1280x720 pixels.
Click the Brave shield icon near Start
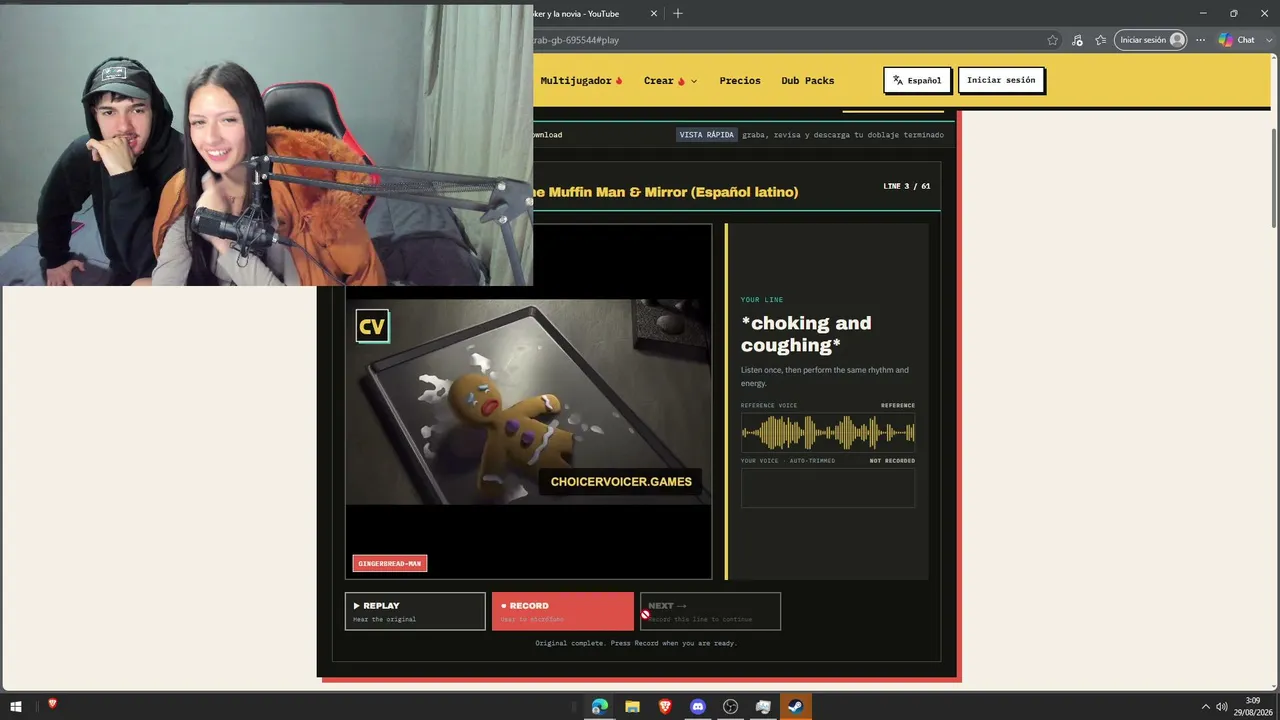(52, 704)
